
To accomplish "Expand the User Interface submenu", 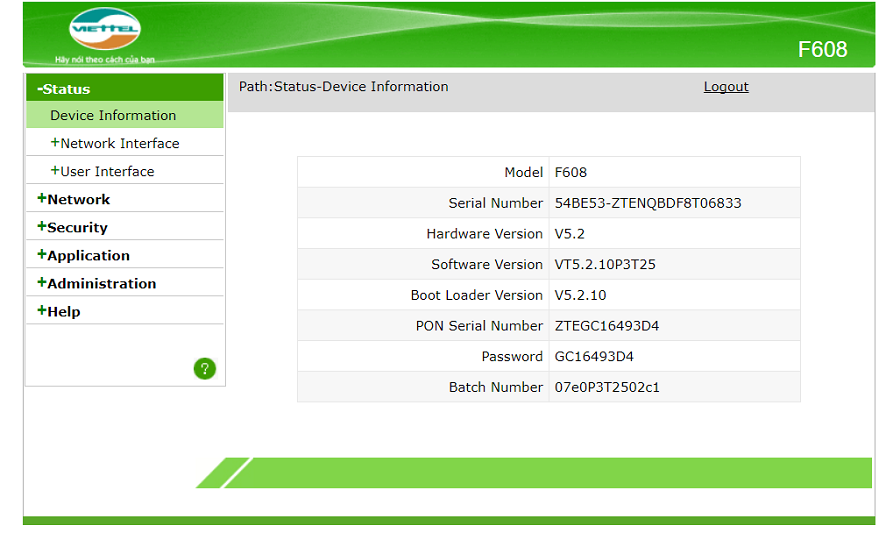I will click(102, 171).
